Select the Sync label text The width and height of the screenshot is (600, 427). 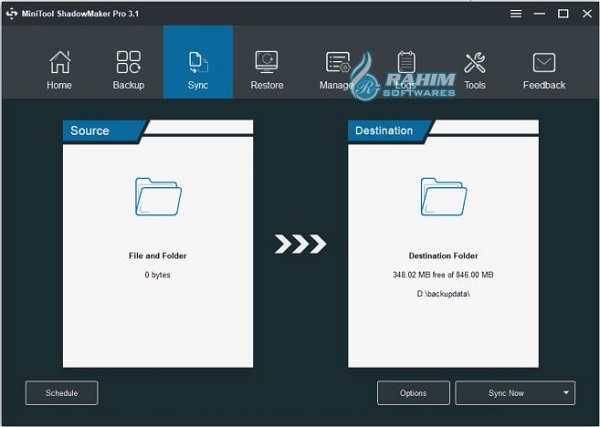(x=198, y=85)
